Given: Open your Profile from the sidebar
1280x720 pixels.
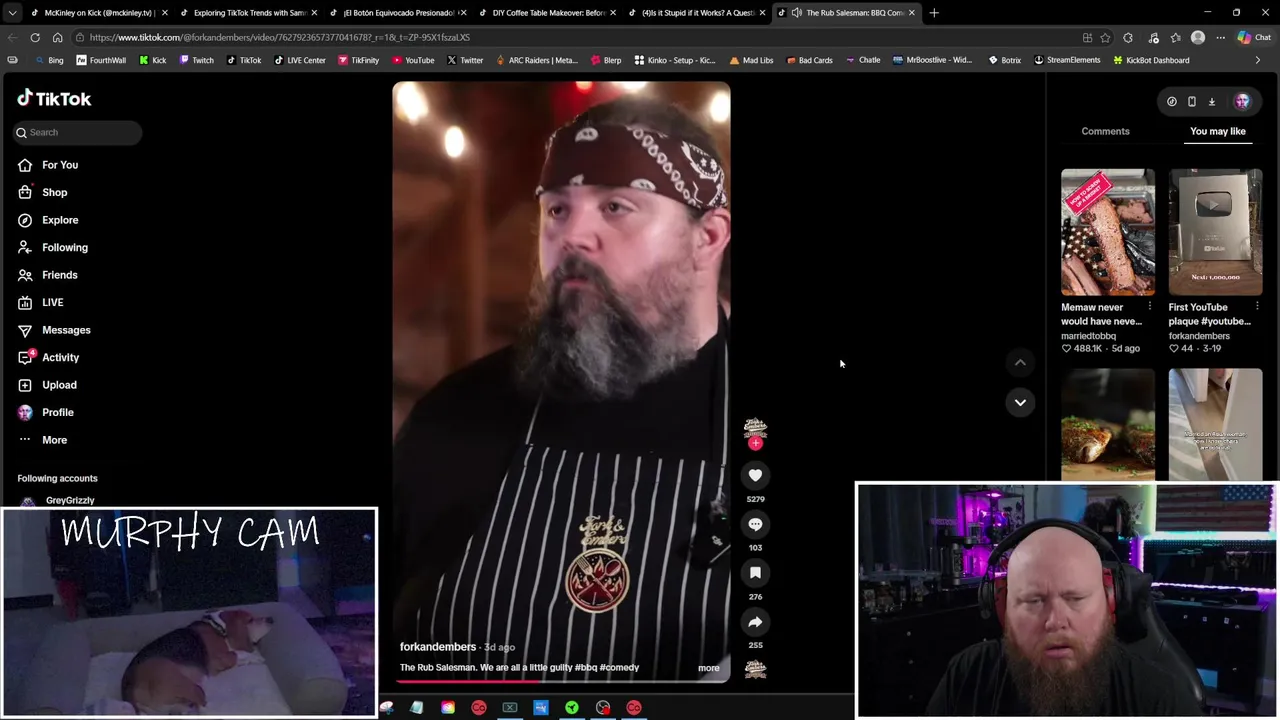Looking at the screenshot, I should coord(58,412).
